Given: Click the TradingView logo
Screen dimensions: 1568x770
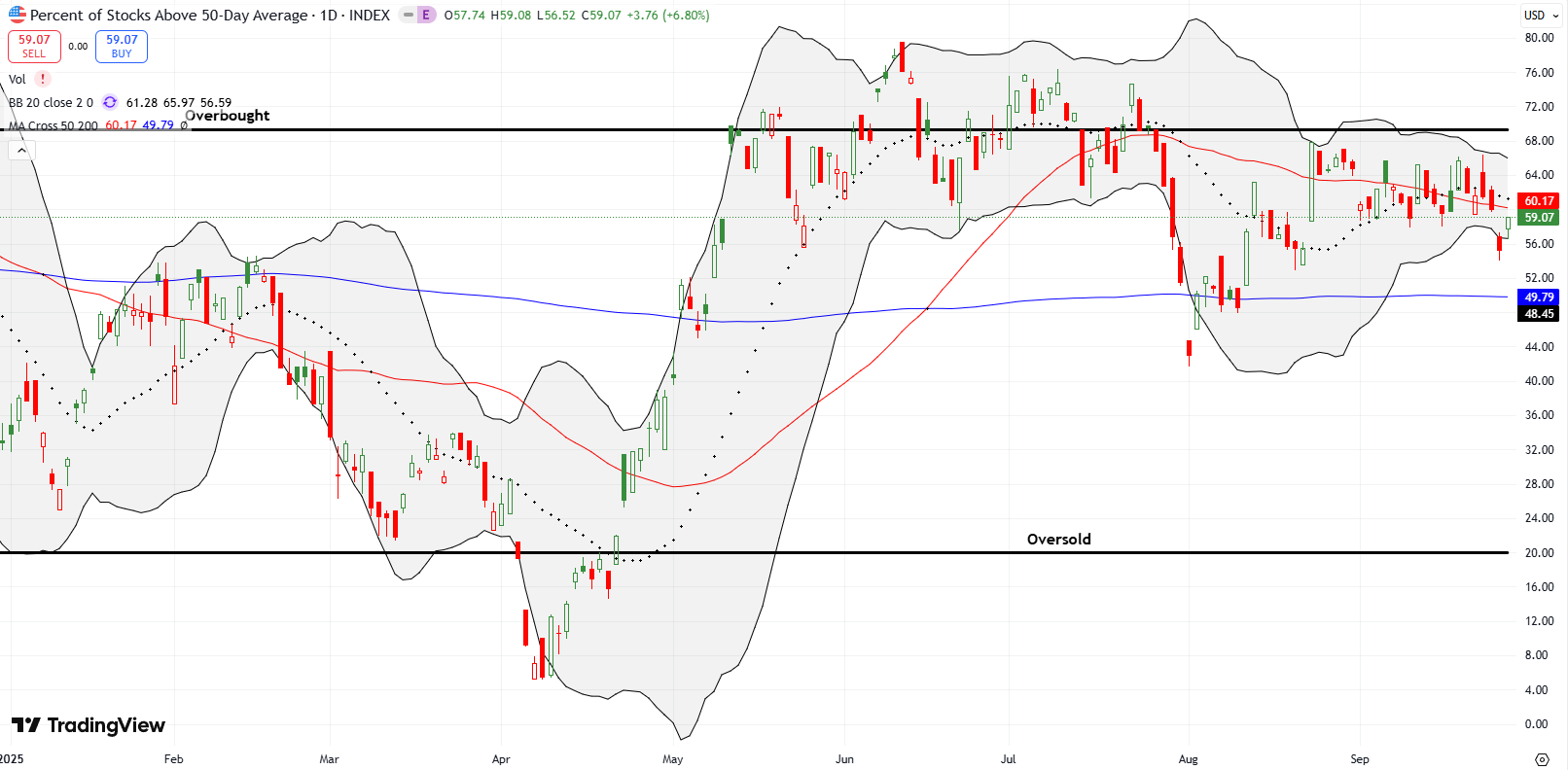Looking at the screenshot, I should 89,725.
